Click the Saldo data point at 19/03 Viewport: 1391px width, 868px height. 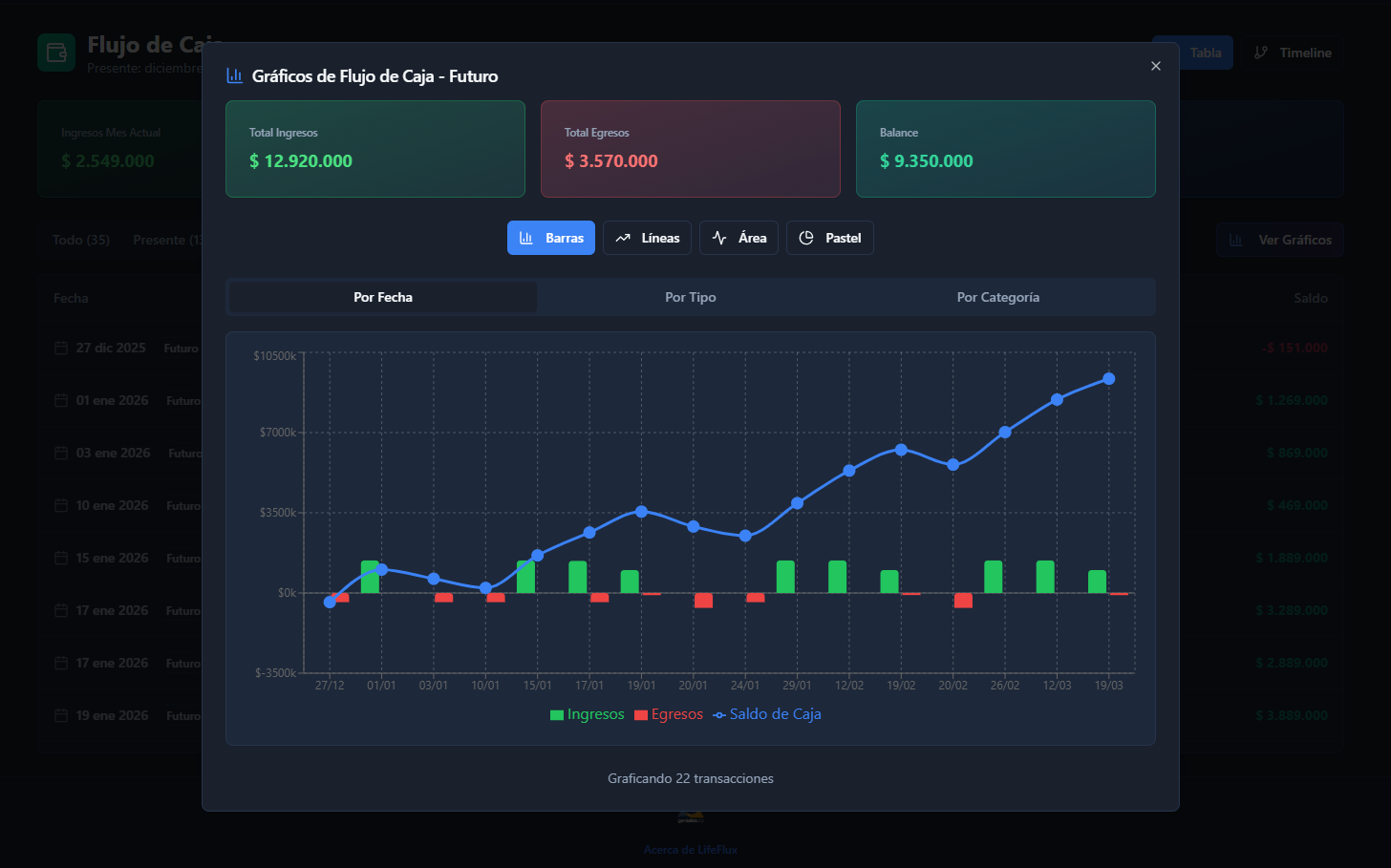[1109, 379]
